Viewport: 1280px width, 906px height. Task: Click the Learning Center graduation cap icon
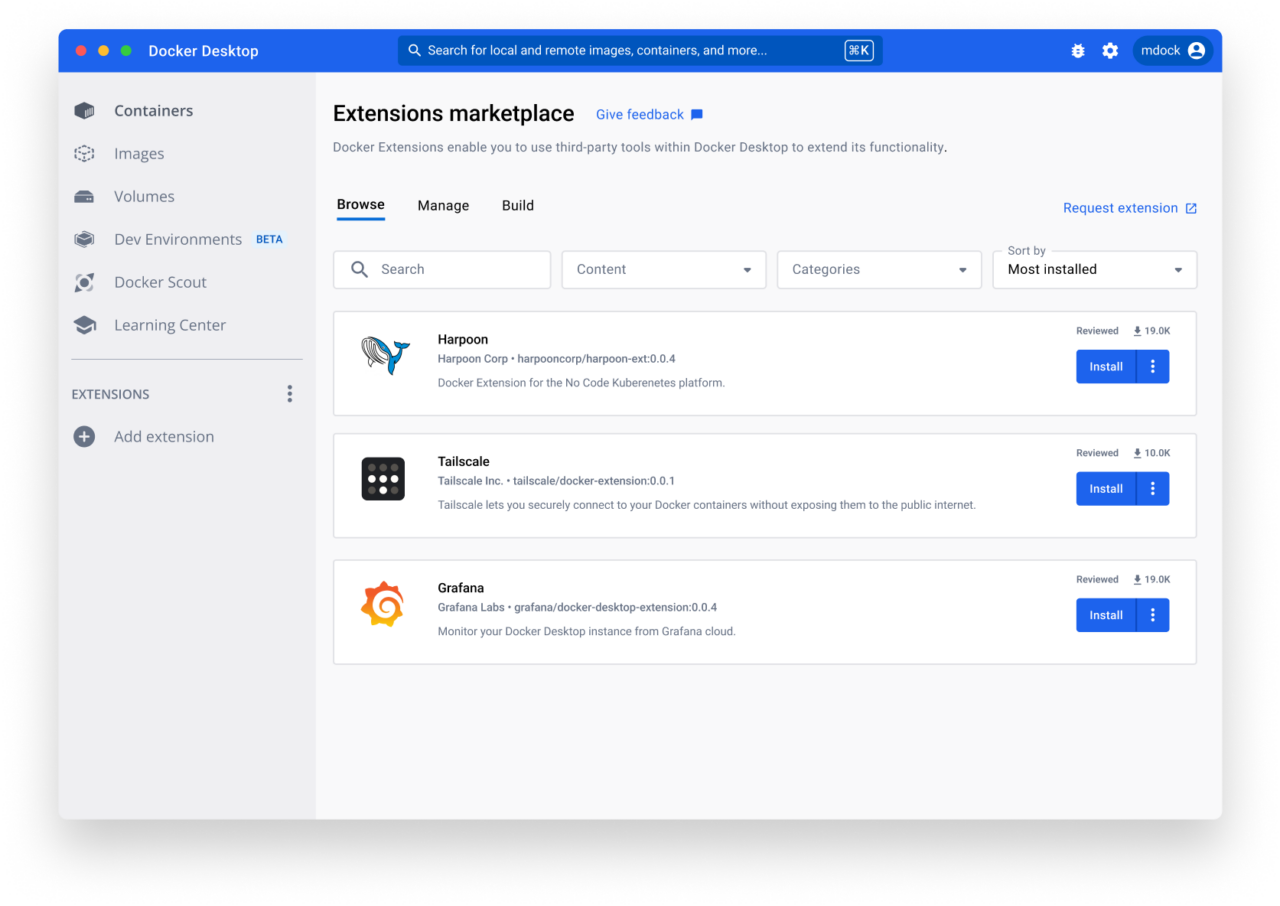(85, 326)
